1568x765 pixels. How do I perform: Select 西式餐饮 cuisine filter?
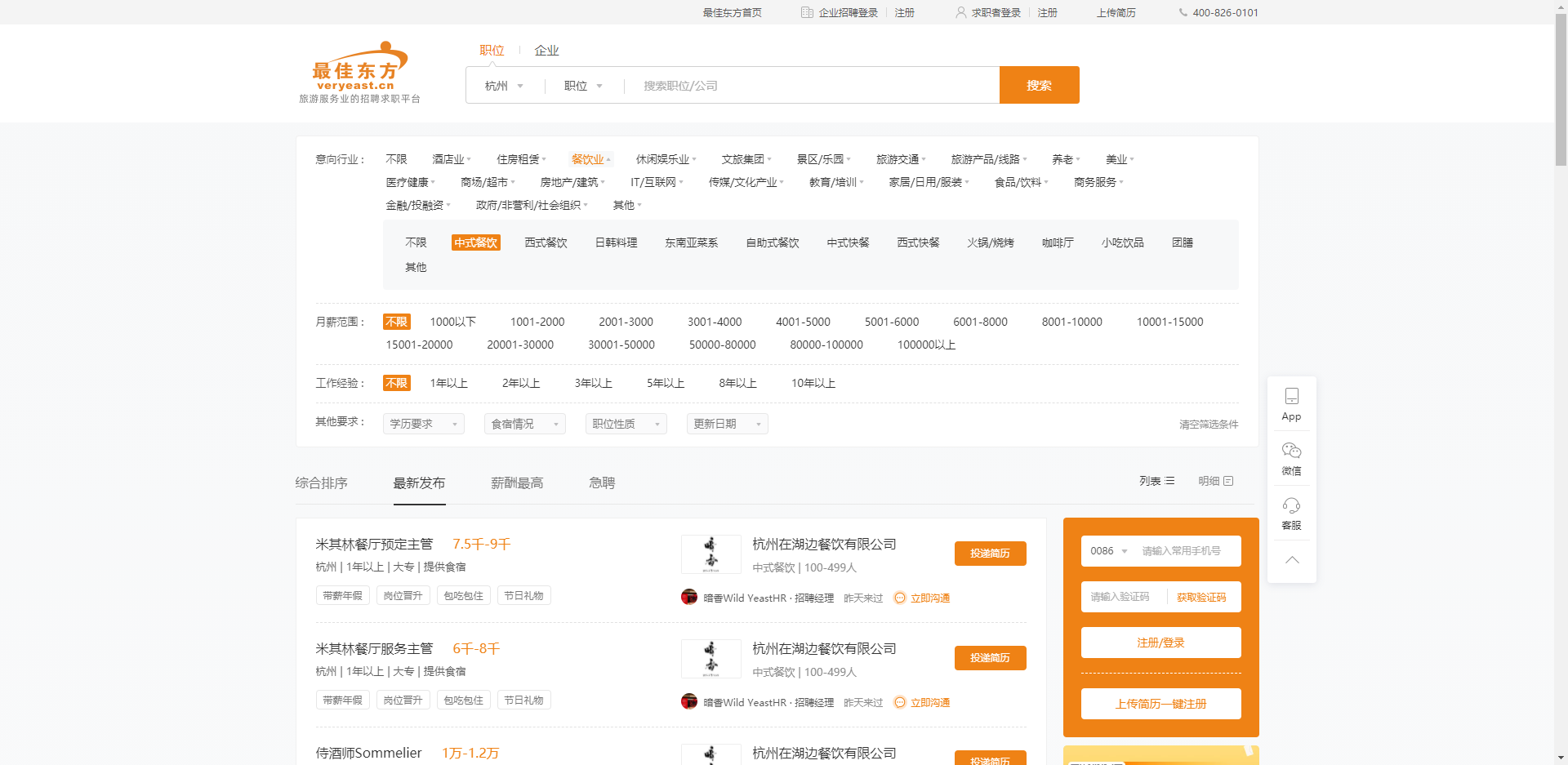tap(546, 242)
